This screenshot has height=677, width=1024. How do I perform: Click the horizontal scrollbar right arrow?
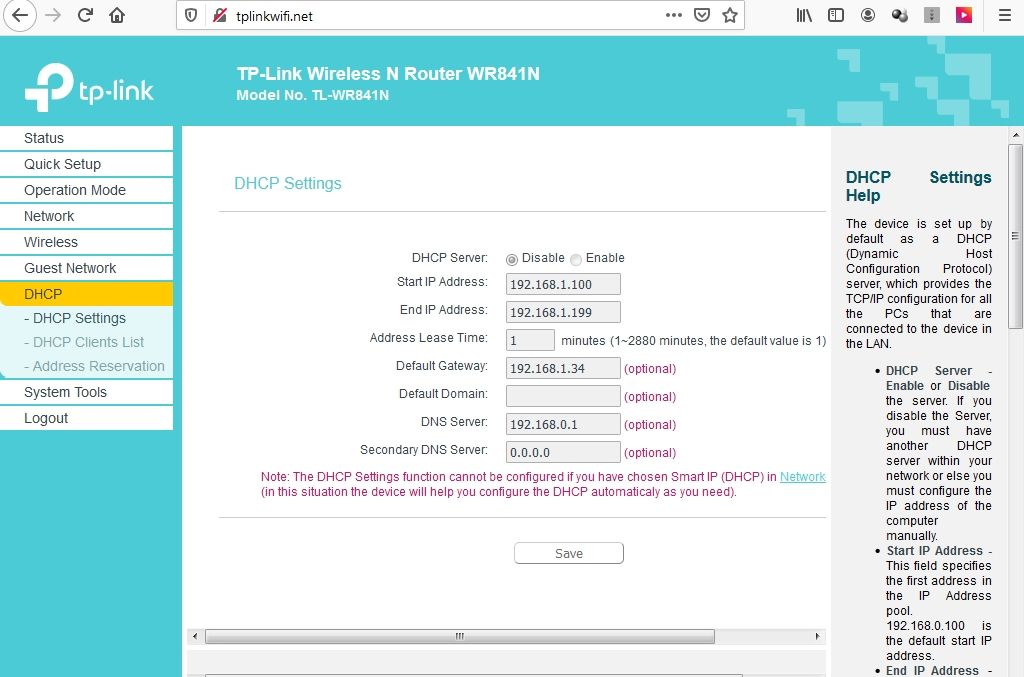pyautogui.click(x=818, y=636)
